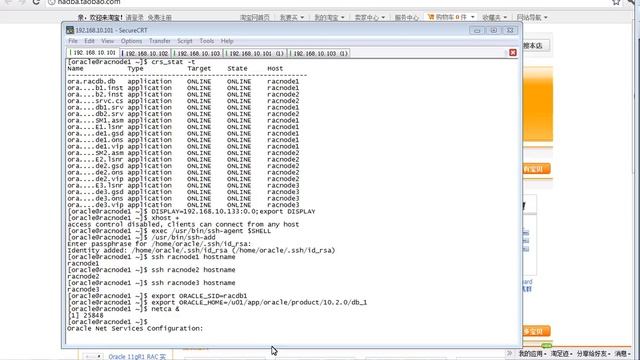Viewport: 640px width, 360px height.
Task: Click the ora....SM1.asm row in the terminal
Action: pyautogui.click(x=183, y=120)
